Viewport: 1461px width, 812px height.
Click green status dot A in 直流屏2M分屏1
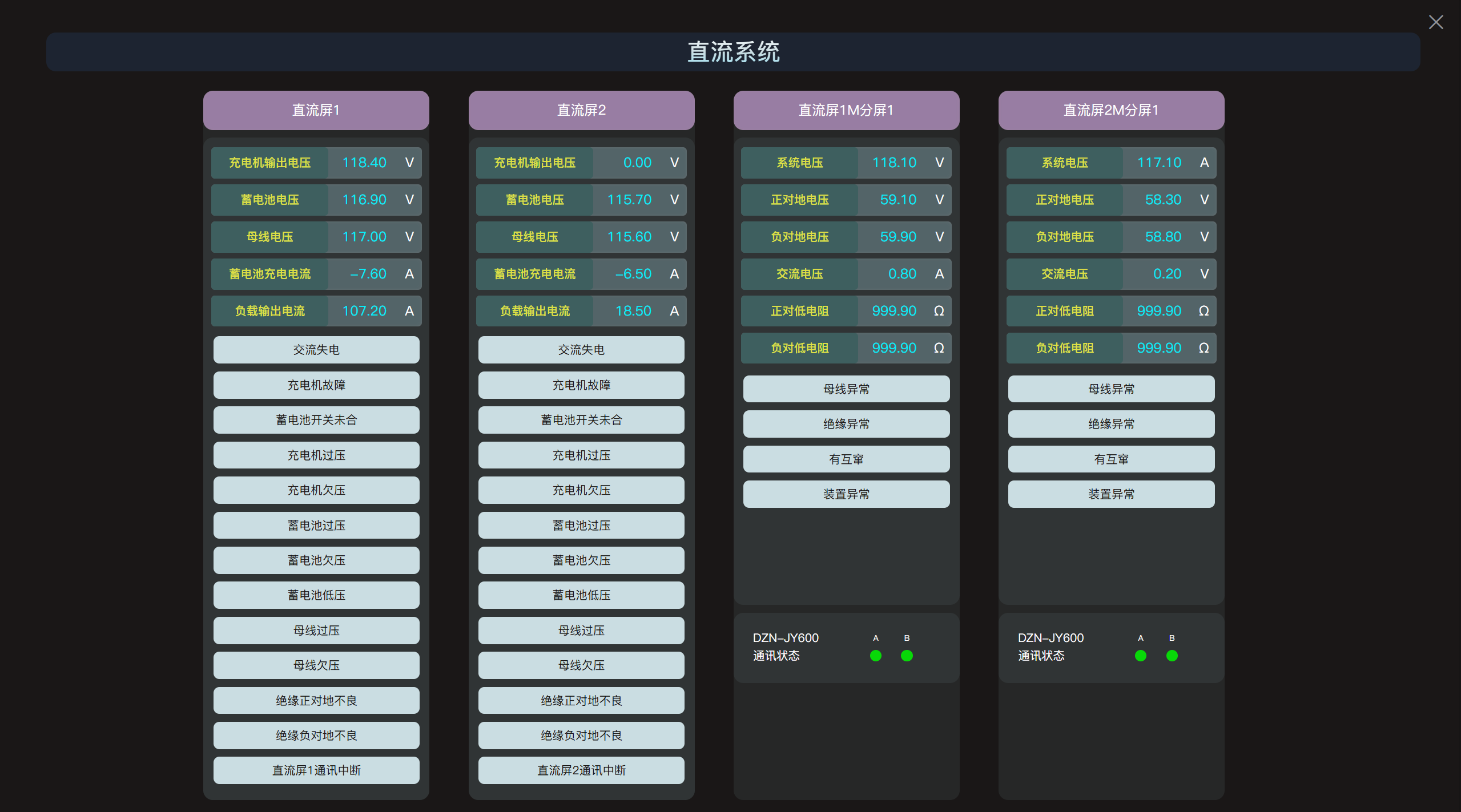coord(1140,656)
